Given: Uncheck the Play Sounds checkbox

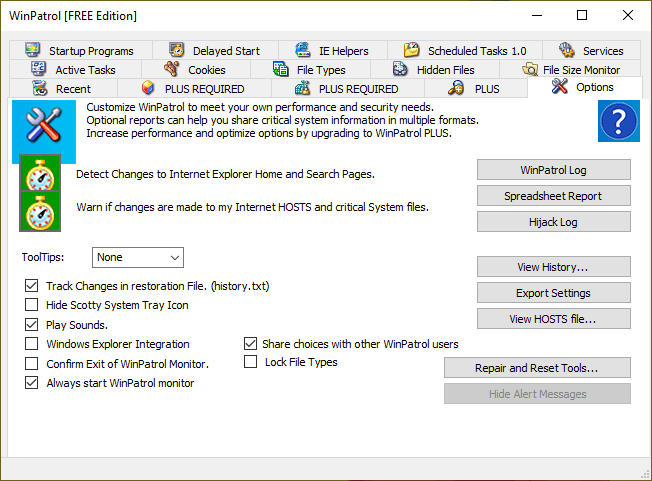Looking at the screenshot, I should (31, 325).
